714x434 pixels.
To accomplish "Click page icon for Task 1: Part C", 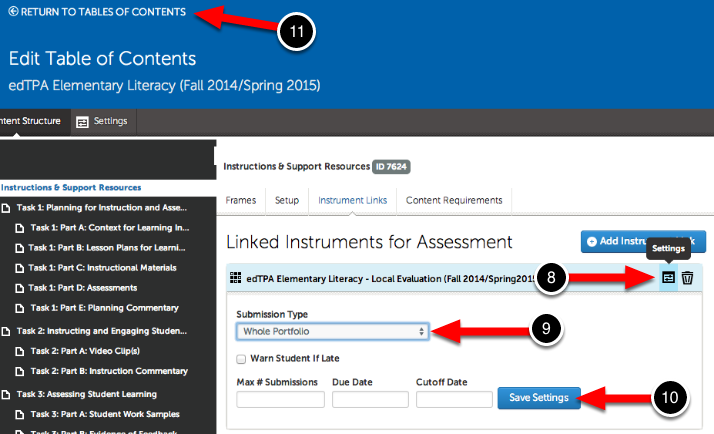I will (x=20, y=268).
